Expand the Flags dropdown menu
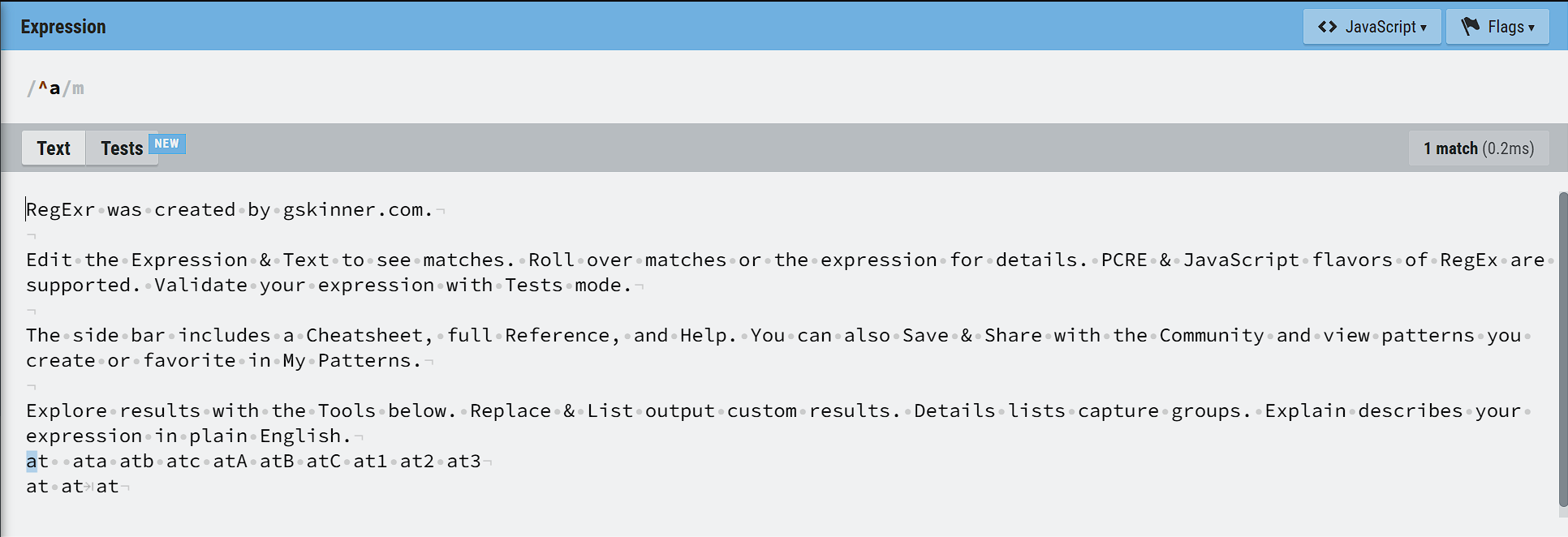Viewport: 1568px width, 537px height. tap(1497, 27)
